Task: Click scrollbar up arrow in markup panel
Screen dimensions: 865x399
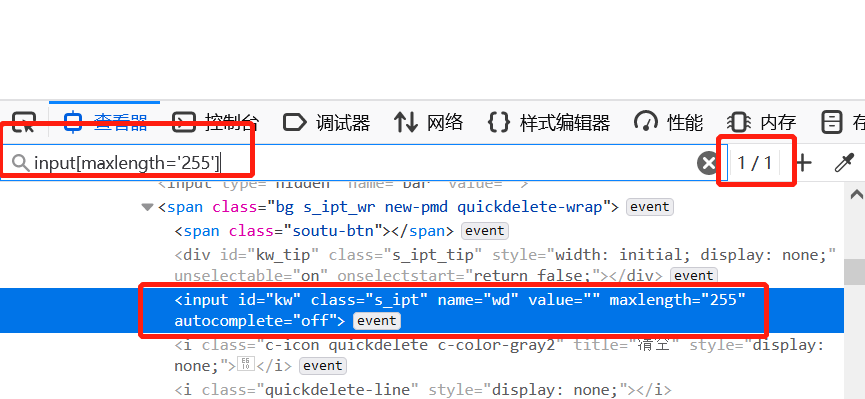Action: [856, 194]
